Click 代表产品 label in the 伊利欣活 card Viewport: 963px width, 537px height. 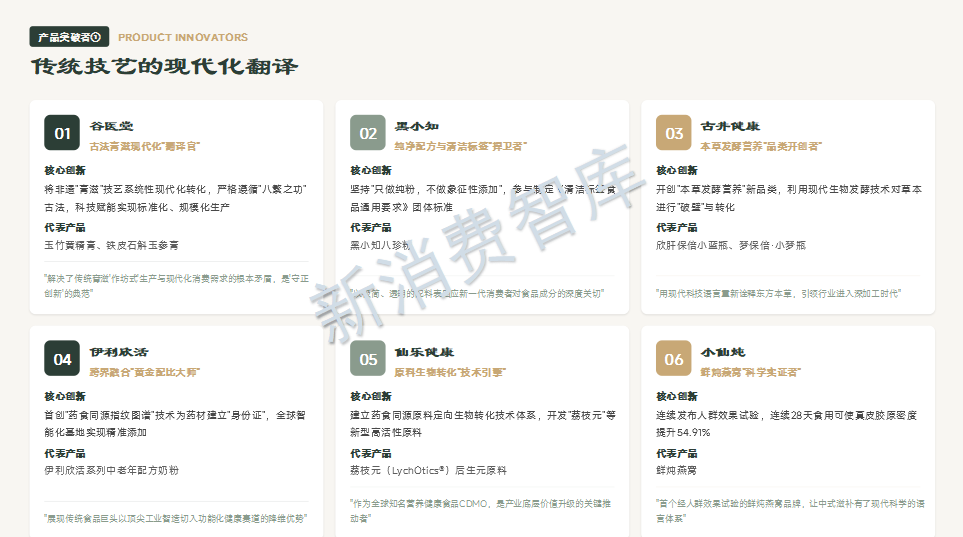(x=64, y=453)
